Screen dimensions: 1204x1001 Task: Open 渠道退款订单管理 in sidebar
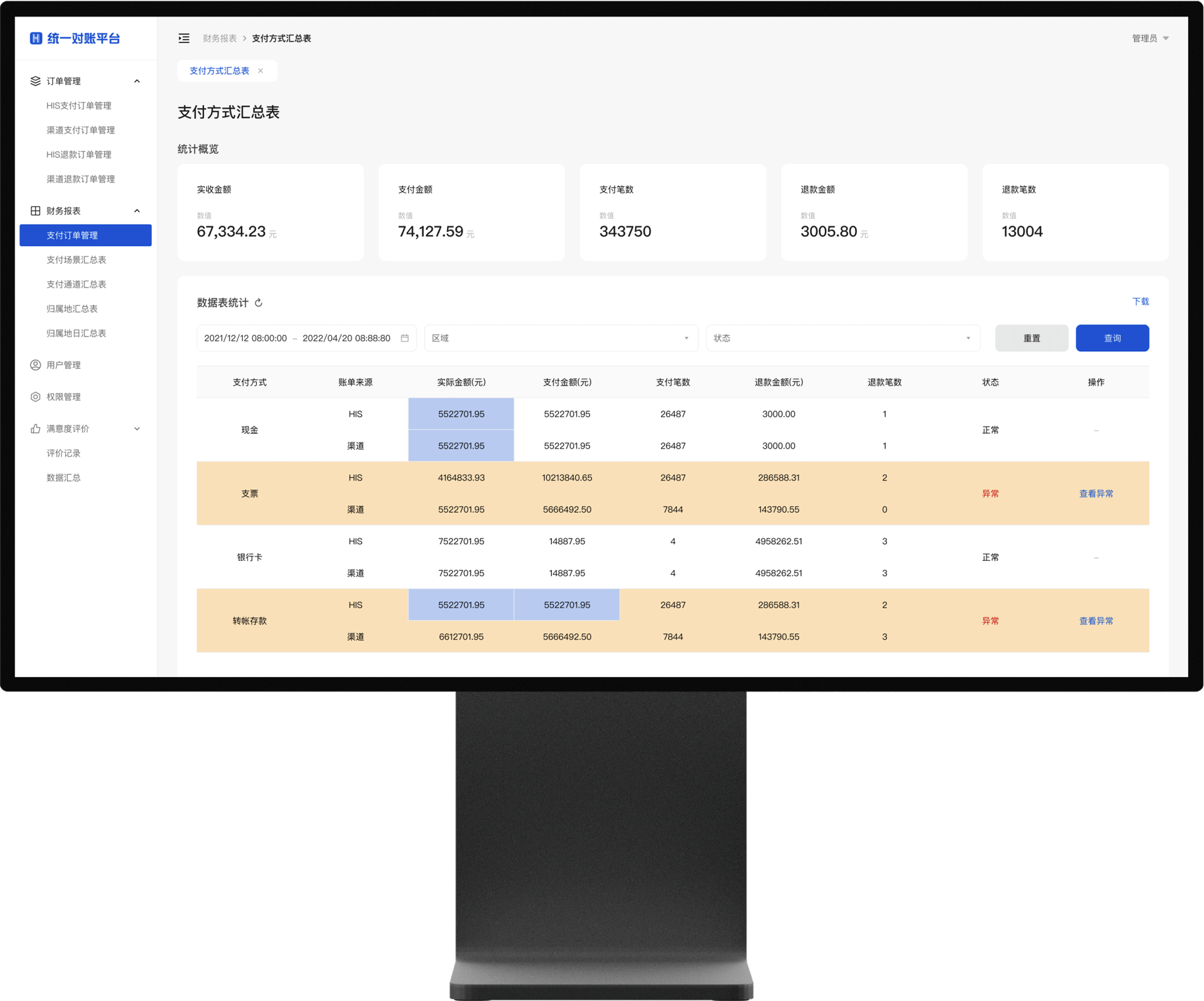81,179
